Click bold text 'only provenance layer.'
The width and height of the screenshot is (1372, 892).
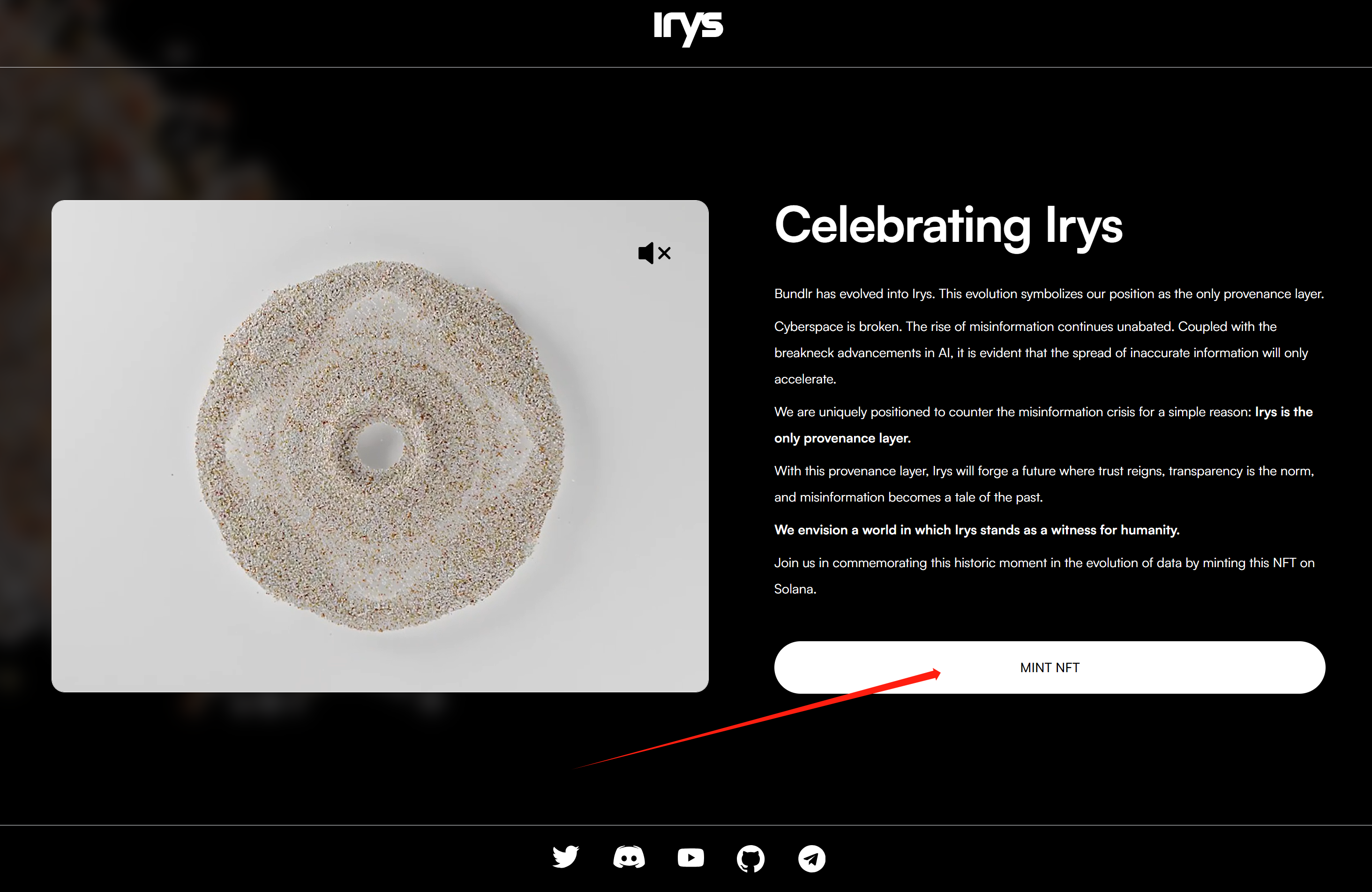tap(842, 438)
